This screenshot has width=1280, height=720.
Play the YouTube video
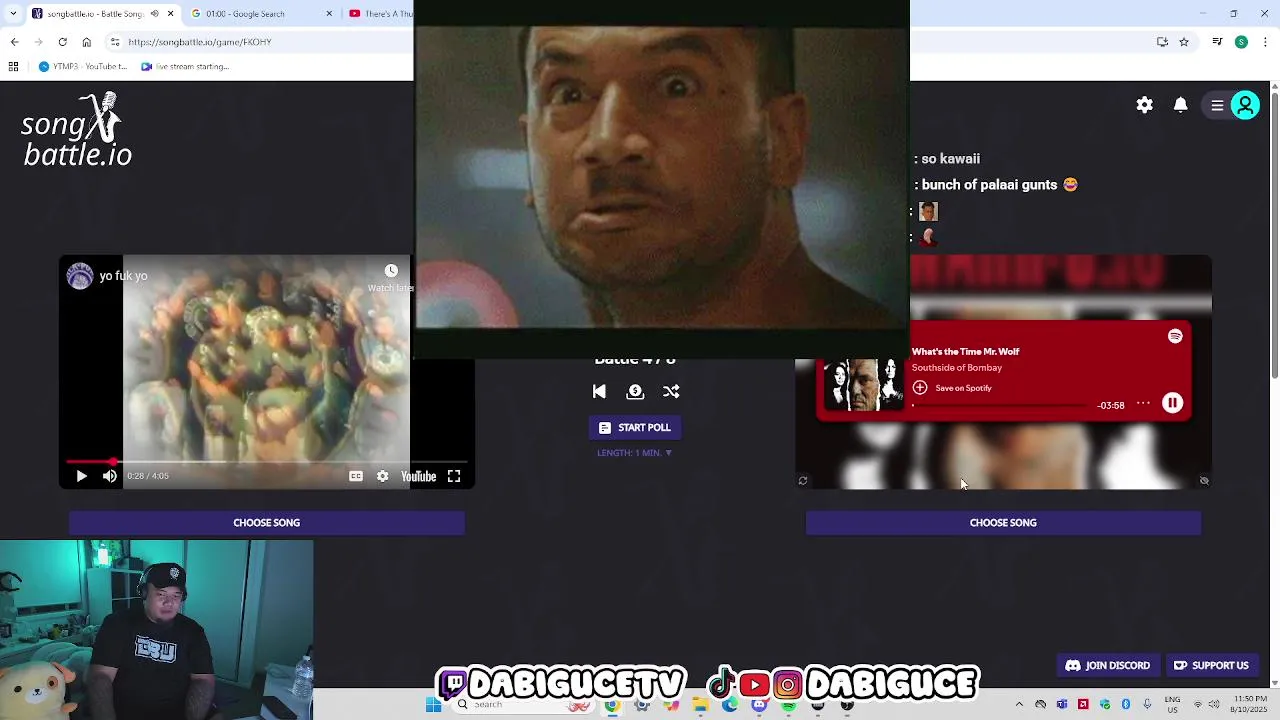point(81,476)
